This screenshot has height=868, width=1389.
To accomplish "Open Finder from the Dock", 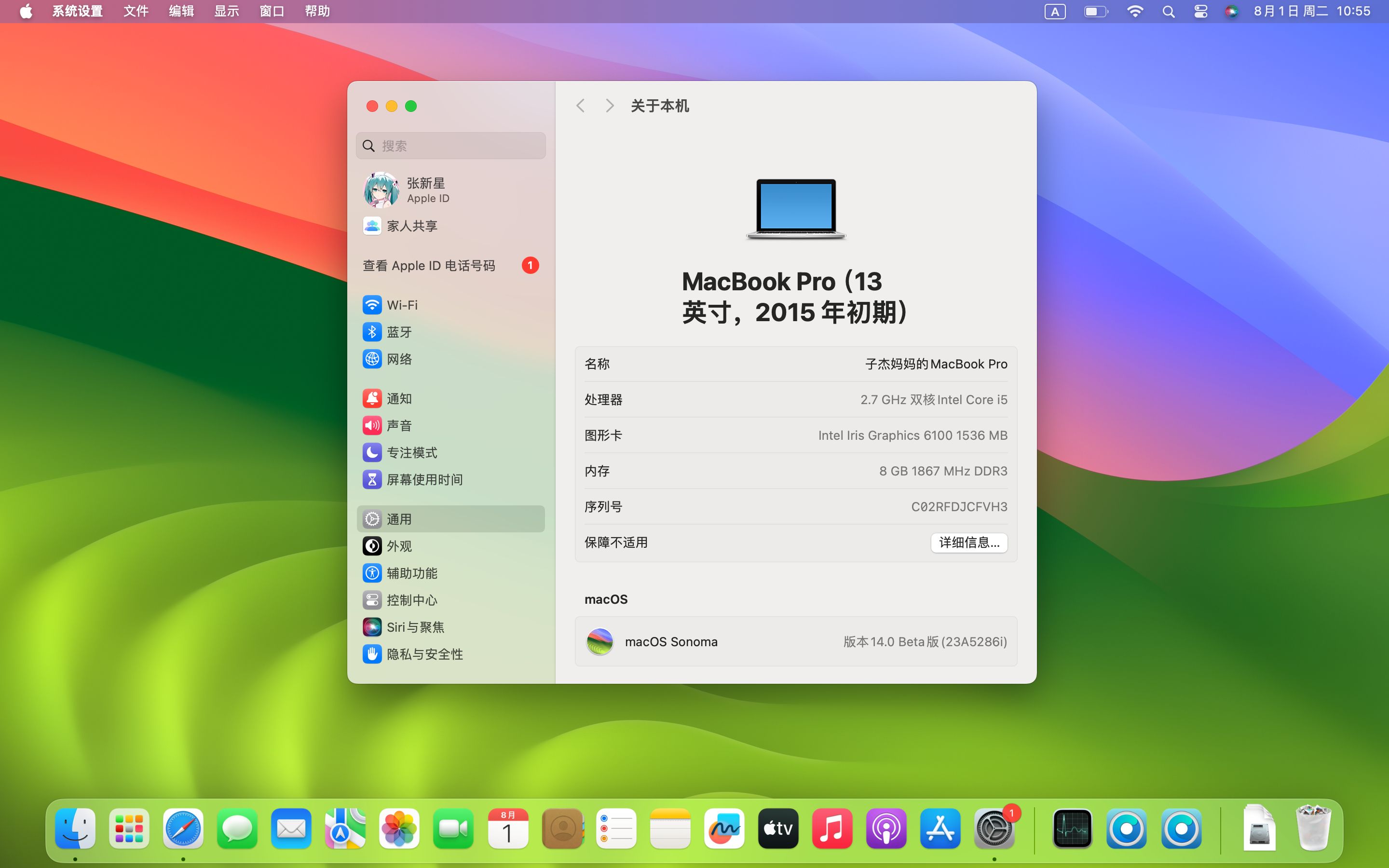I will click(75, 828).
